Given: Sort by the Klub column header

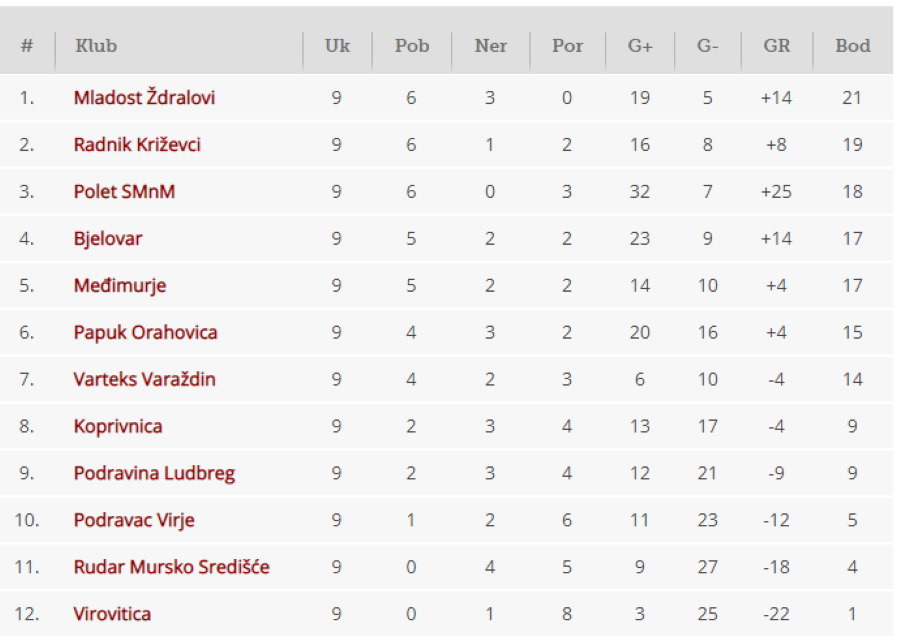Looking at the screenshot, I should (x=96, y=46).
